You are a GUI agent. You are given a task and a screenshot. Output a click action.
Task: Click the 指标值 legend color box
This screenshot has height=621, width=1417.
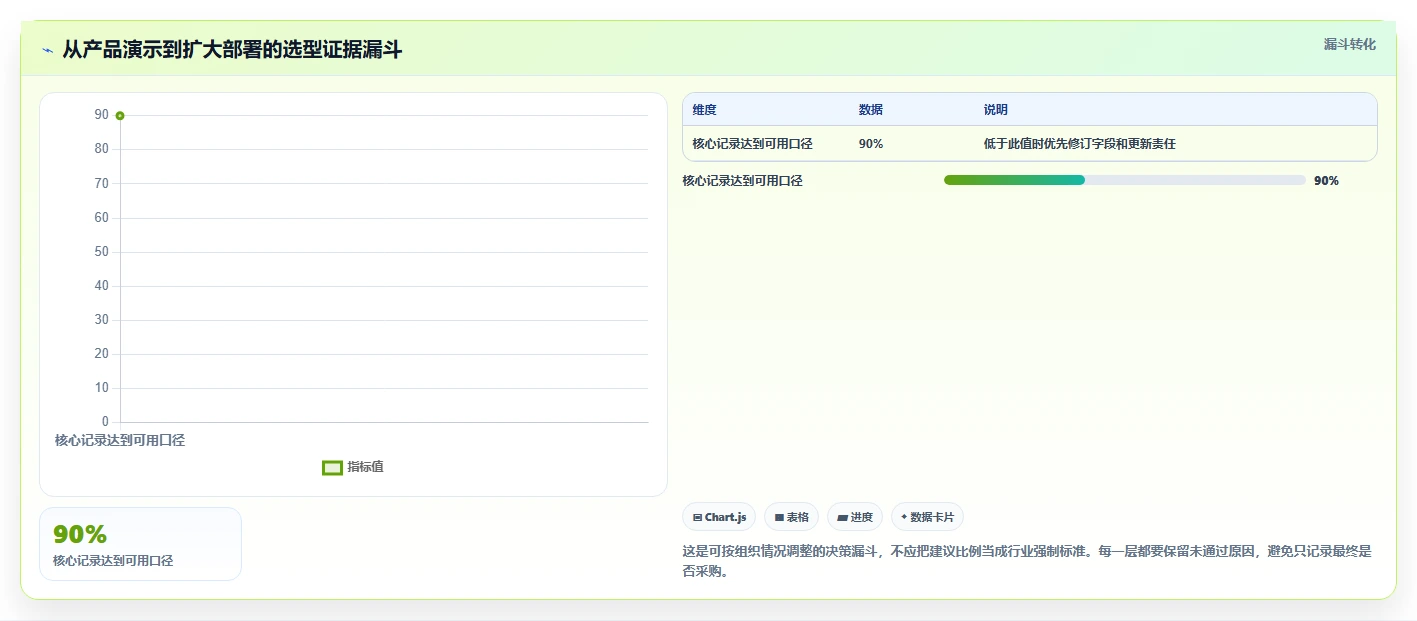[x=333, y=467]
